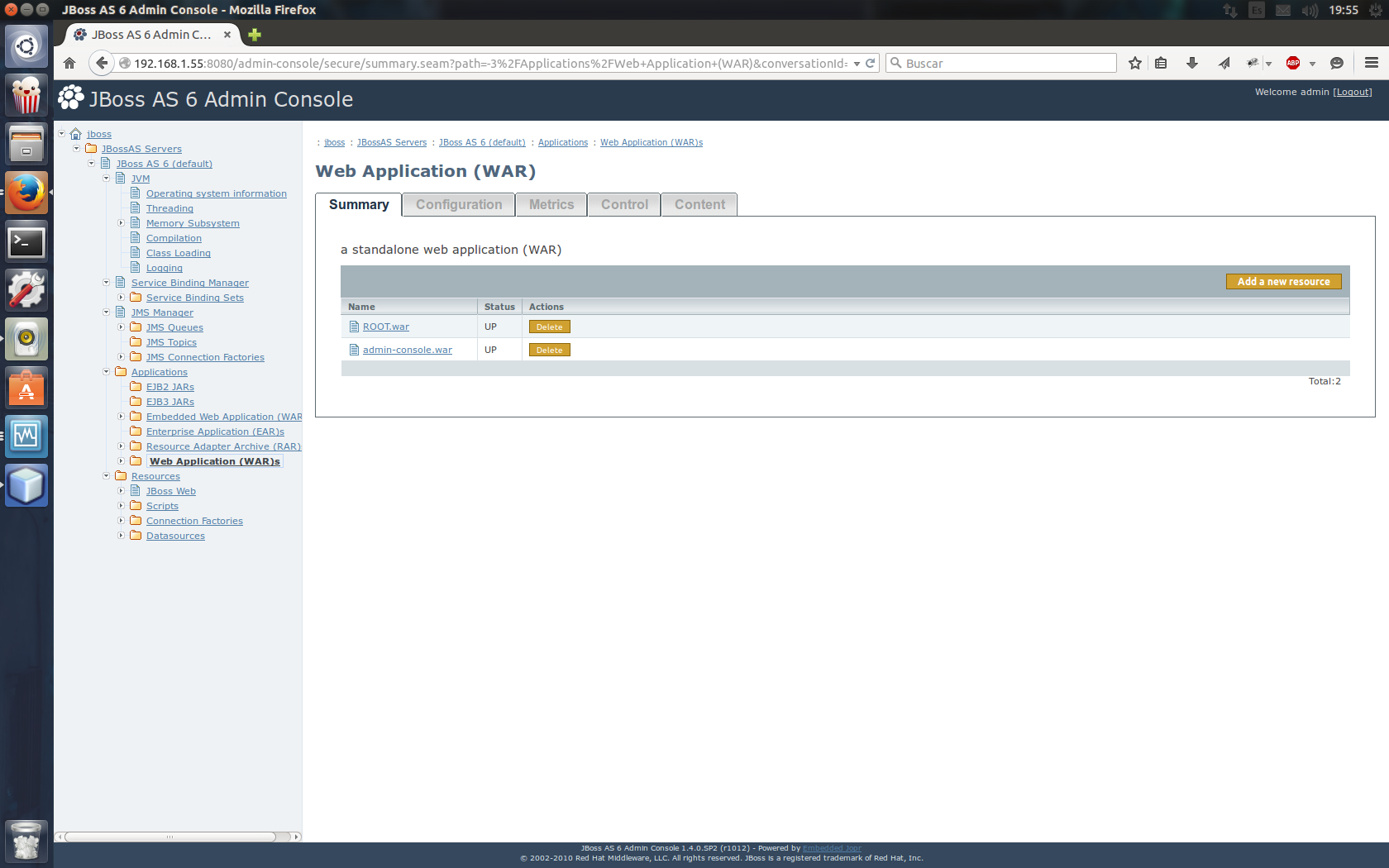The height and width of the screenshot is (868, 1389).
Task: Expand the Datasources tree node
Action: tap(122, 536)
